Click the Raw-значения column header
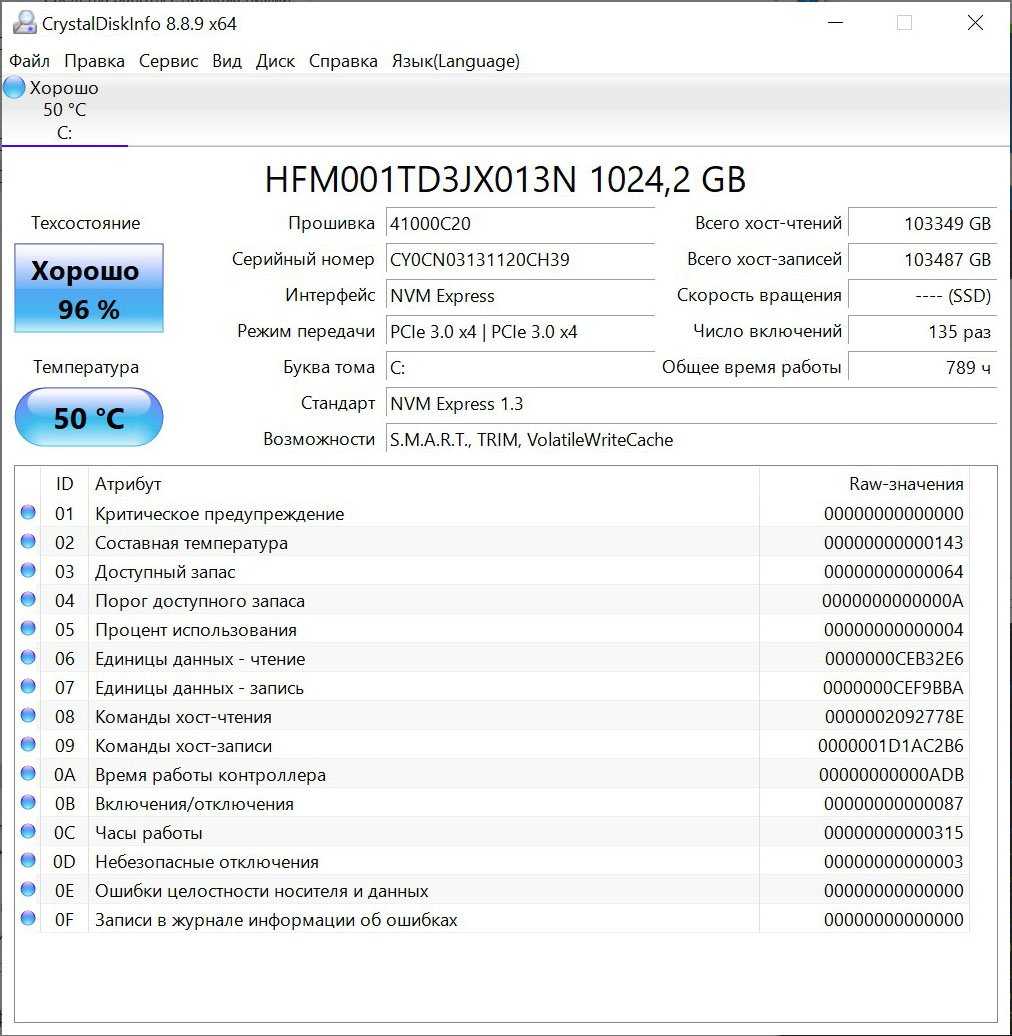The image size is (1012, 1036). point(905,484)
